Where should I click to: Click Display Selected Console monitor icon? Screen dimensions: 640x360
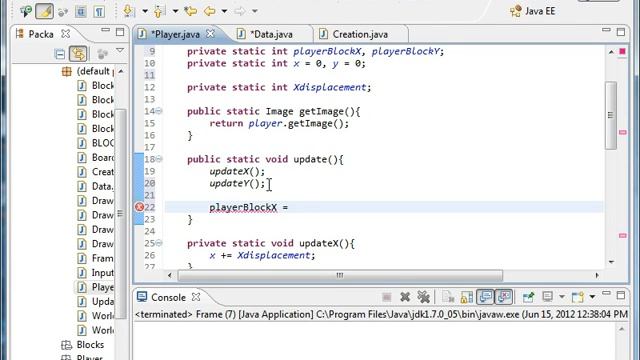547,297
